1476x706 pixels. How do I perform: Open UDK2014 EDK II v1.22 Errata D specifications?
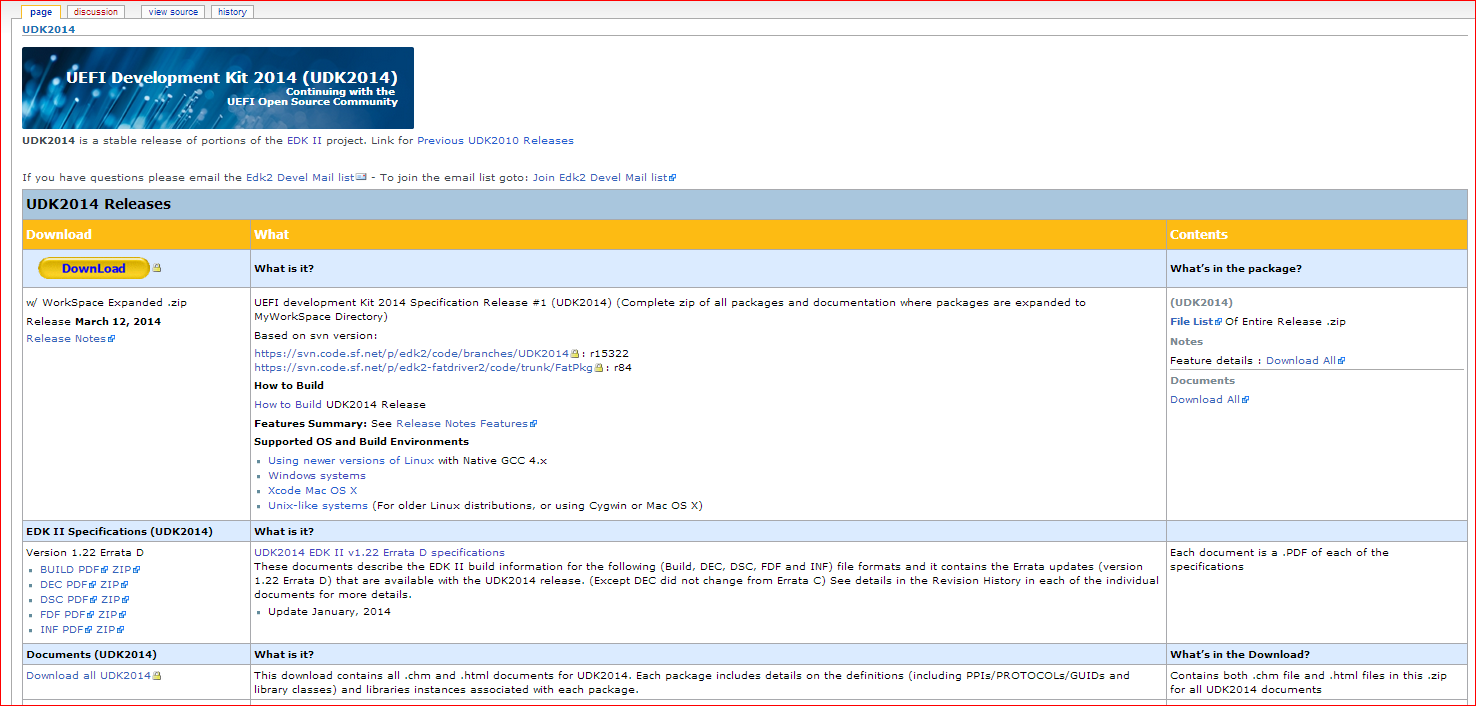379,553
